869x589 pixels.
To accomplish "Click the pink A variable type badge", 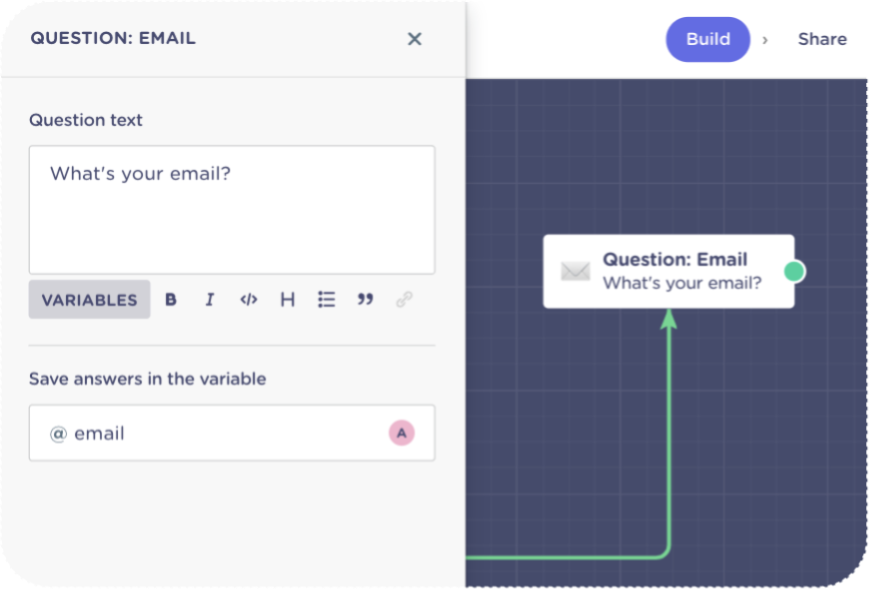I will [401, 433].
